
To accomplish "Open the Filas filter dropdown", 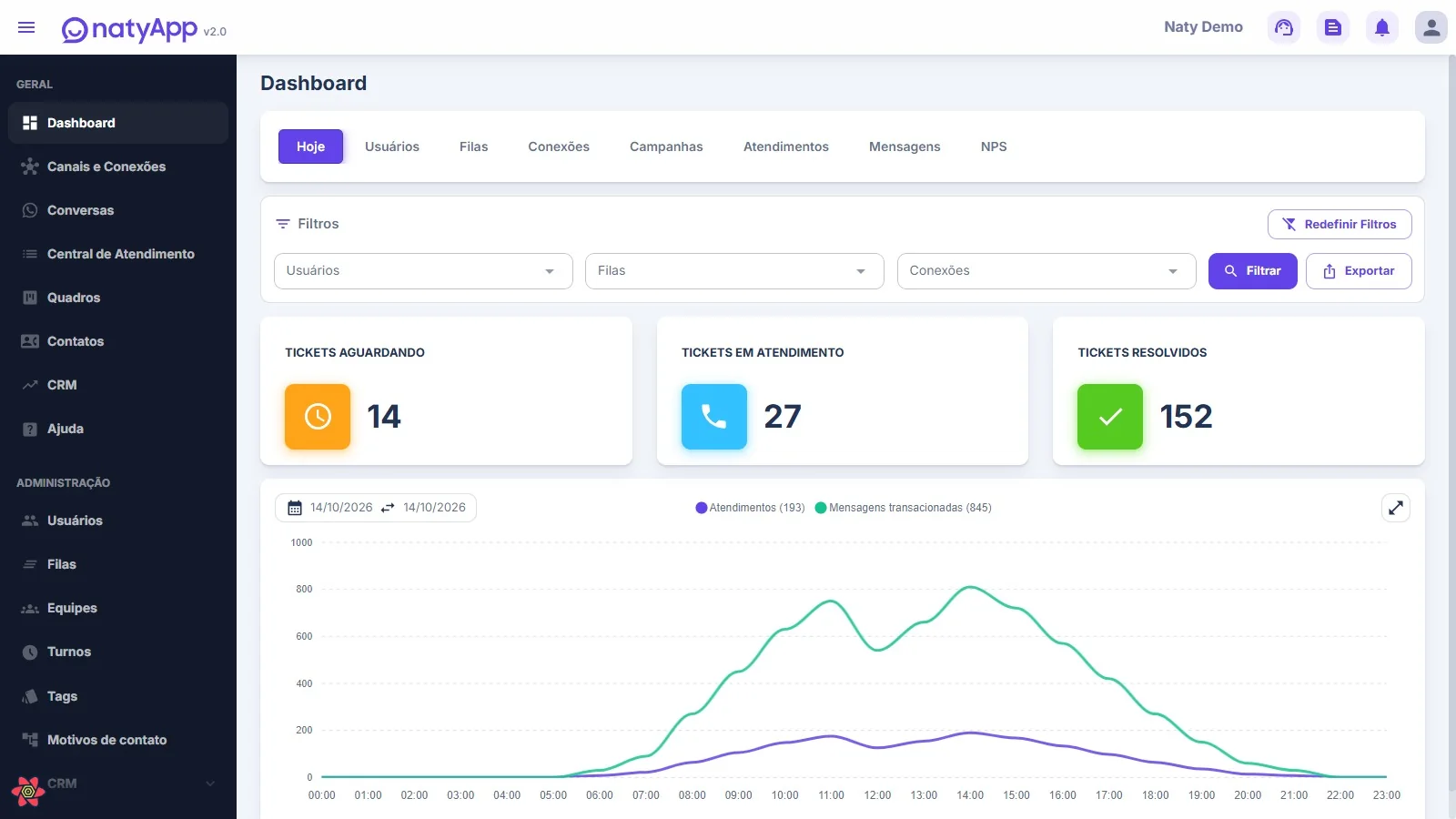I will 734,271.
